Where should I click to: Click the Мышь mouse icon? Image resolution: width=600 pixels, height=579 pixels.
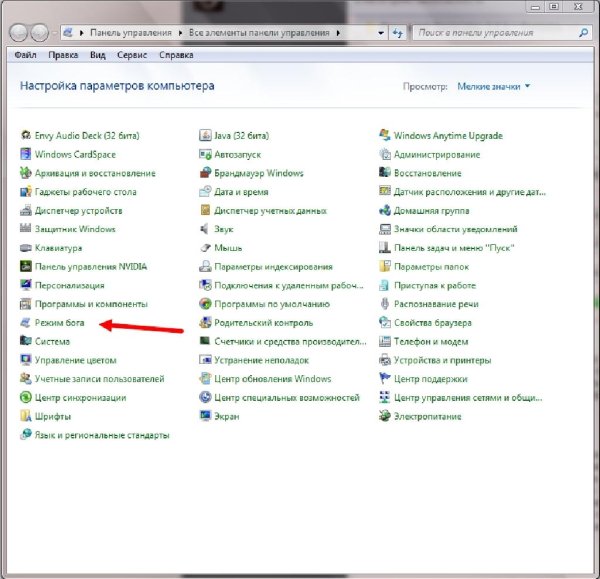click(x=205, y=248)
